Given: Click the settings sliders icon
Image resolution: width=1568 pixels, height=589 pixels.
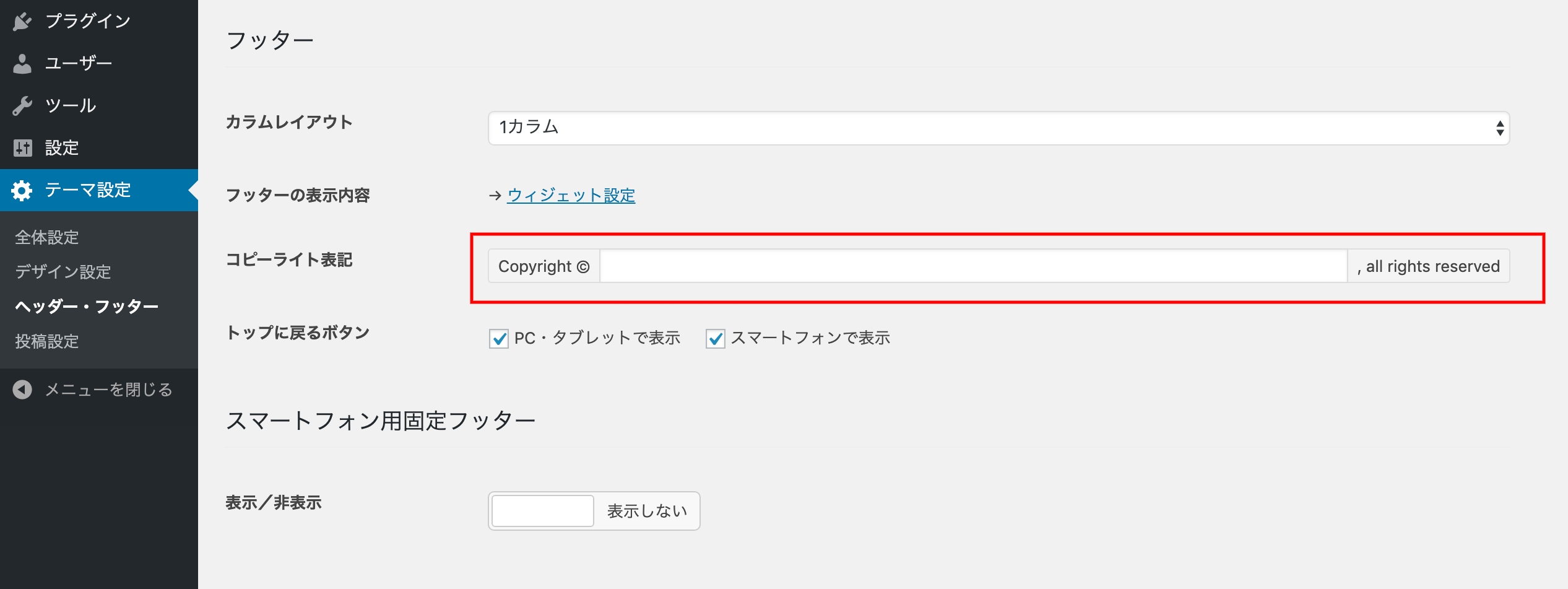Looking at the screenshot, I should pyautogui.click(x=22, y=148).
